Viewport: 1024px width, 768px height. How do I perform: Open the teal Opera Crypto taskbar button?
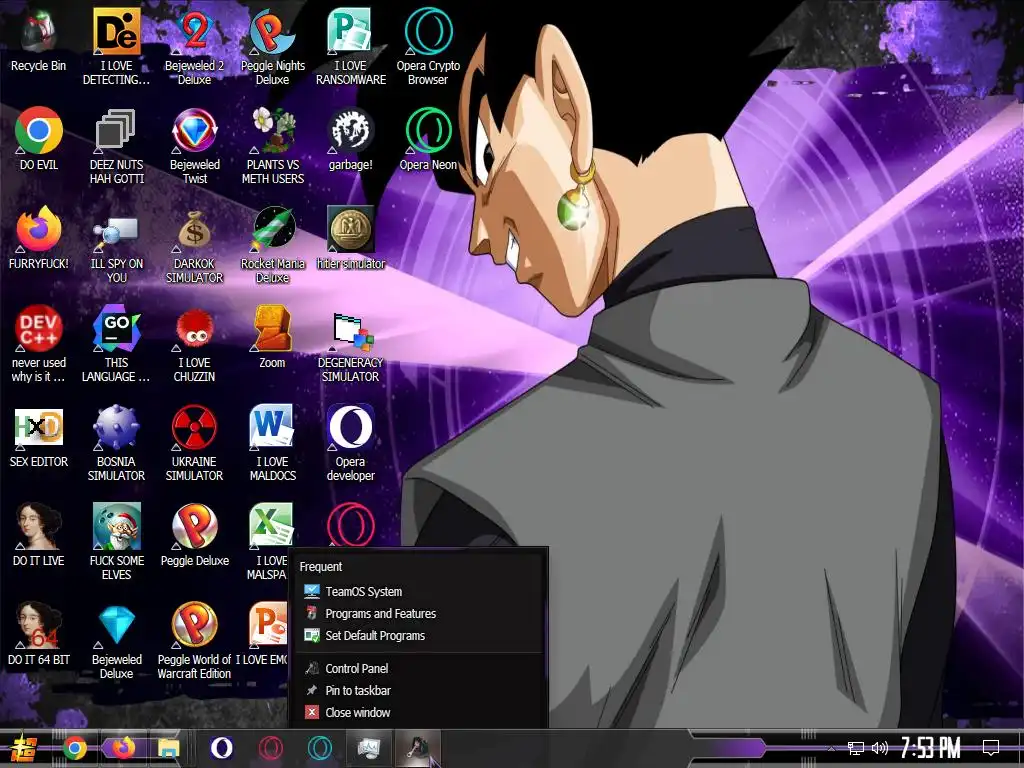pos(319,748)
